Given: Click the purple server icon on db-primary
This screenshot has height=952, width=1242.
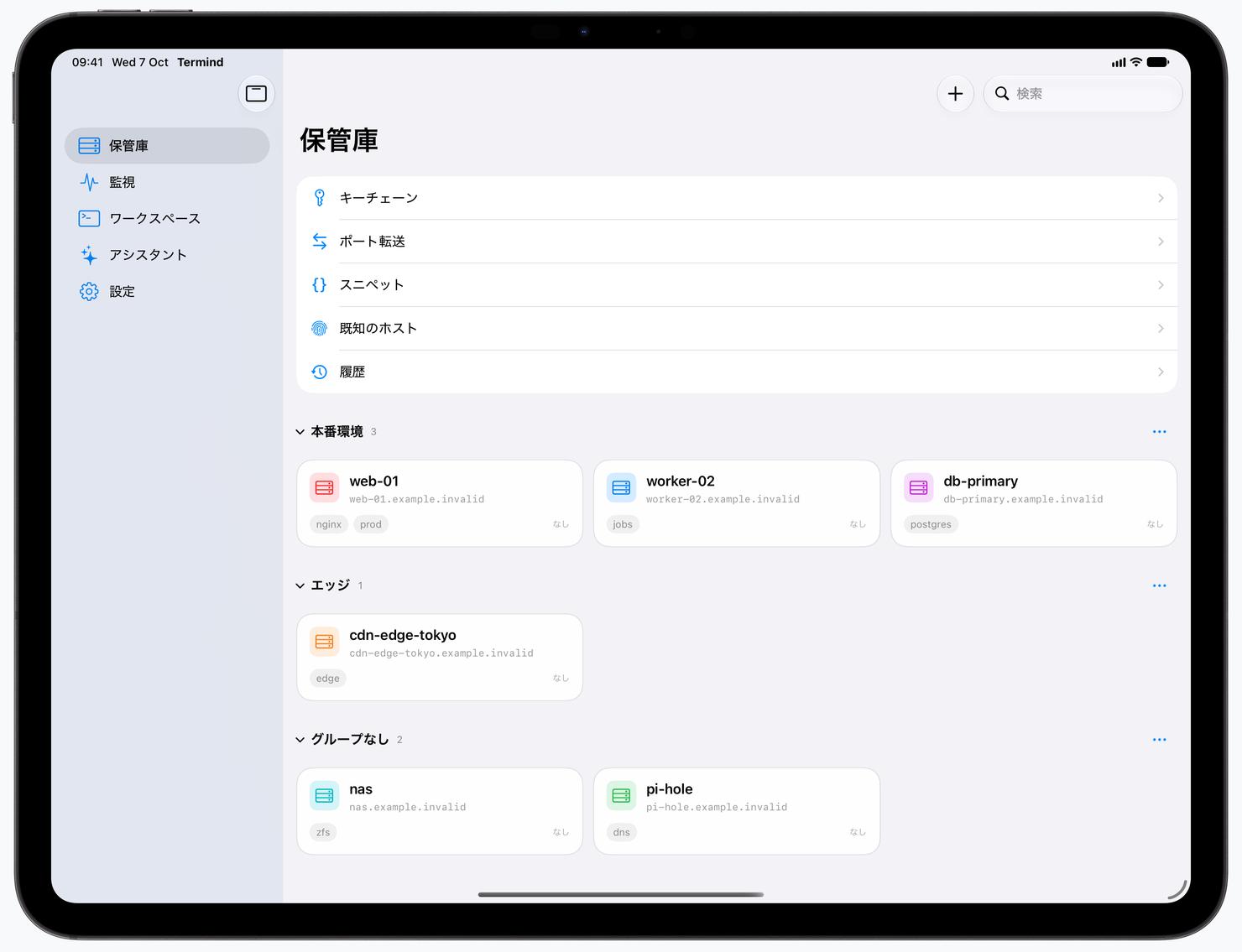Looking at the screenshot, I should 918,487.
